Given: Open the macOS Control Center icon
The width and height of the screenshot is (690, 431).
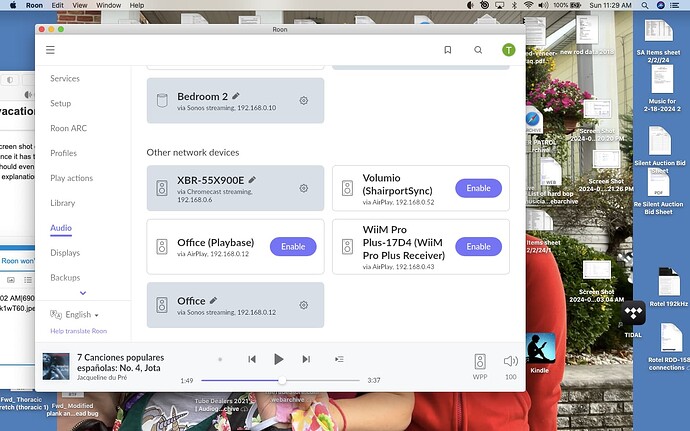Looking at the screenshot, I should [674, 5].
